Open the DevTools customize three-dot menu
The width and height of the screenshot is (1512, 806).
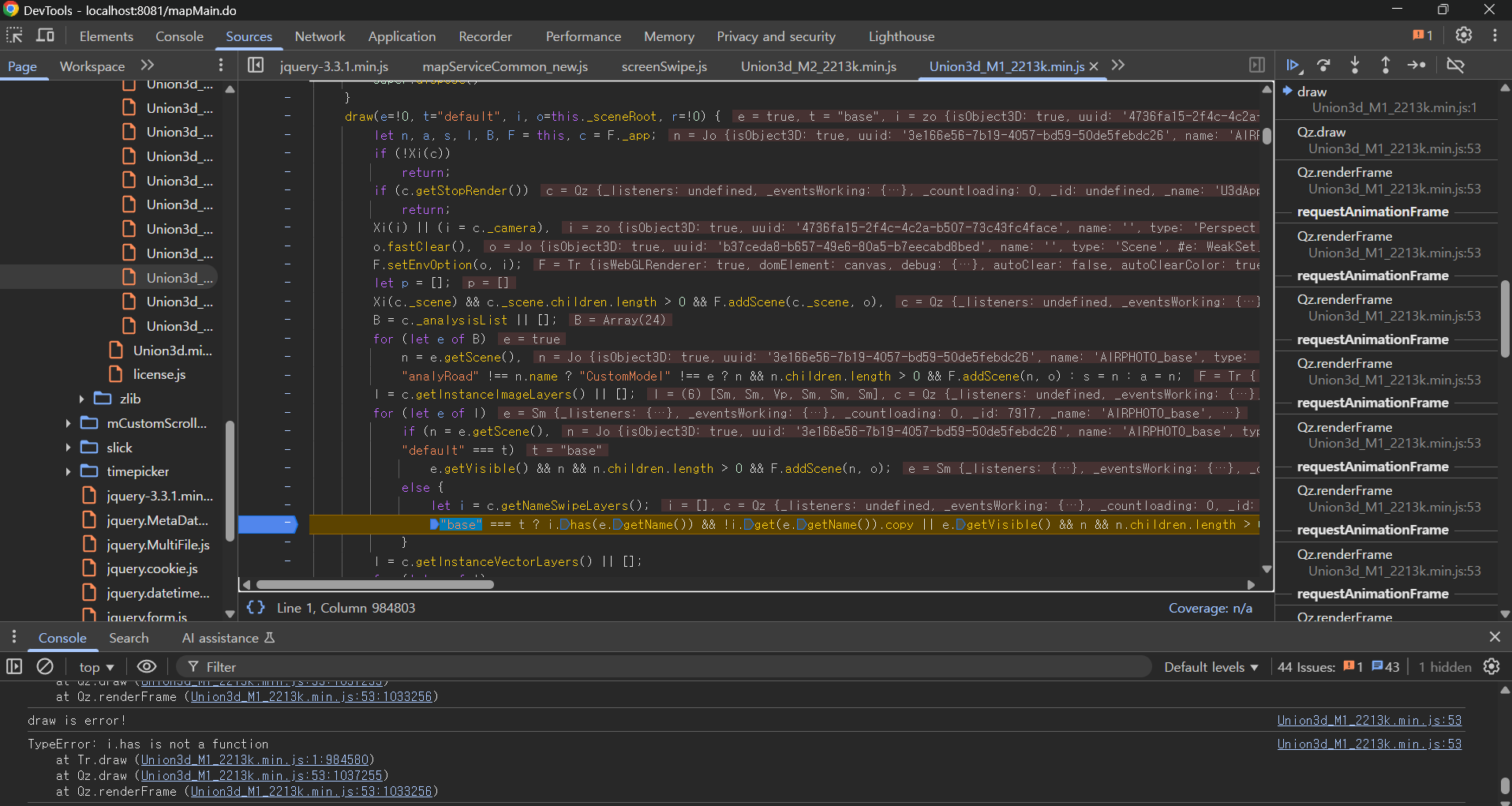point(1495,36)
